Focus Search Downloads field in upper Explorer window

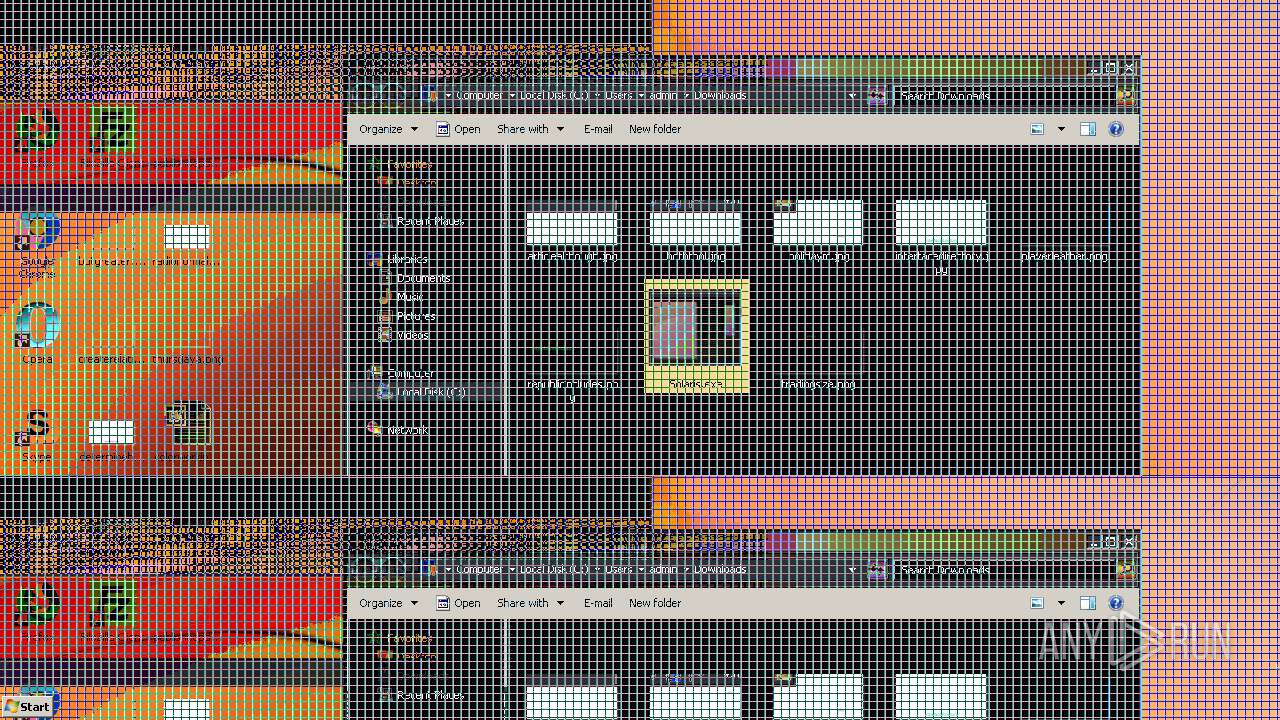click(x=1005, y=96)
